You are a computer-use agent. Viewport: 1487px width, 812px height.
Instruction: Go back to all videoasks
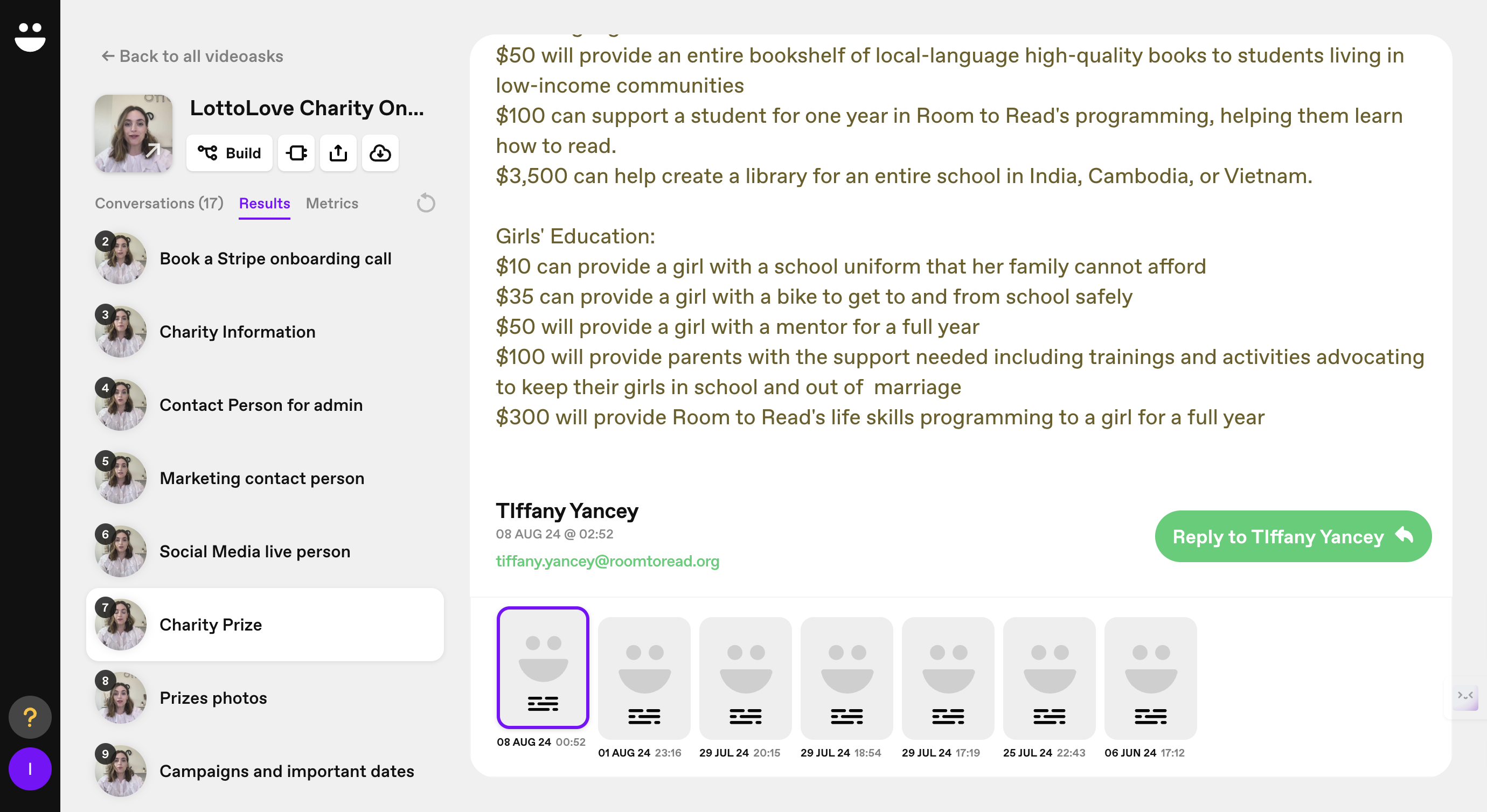pyautogui.click(x=192, y=56)
